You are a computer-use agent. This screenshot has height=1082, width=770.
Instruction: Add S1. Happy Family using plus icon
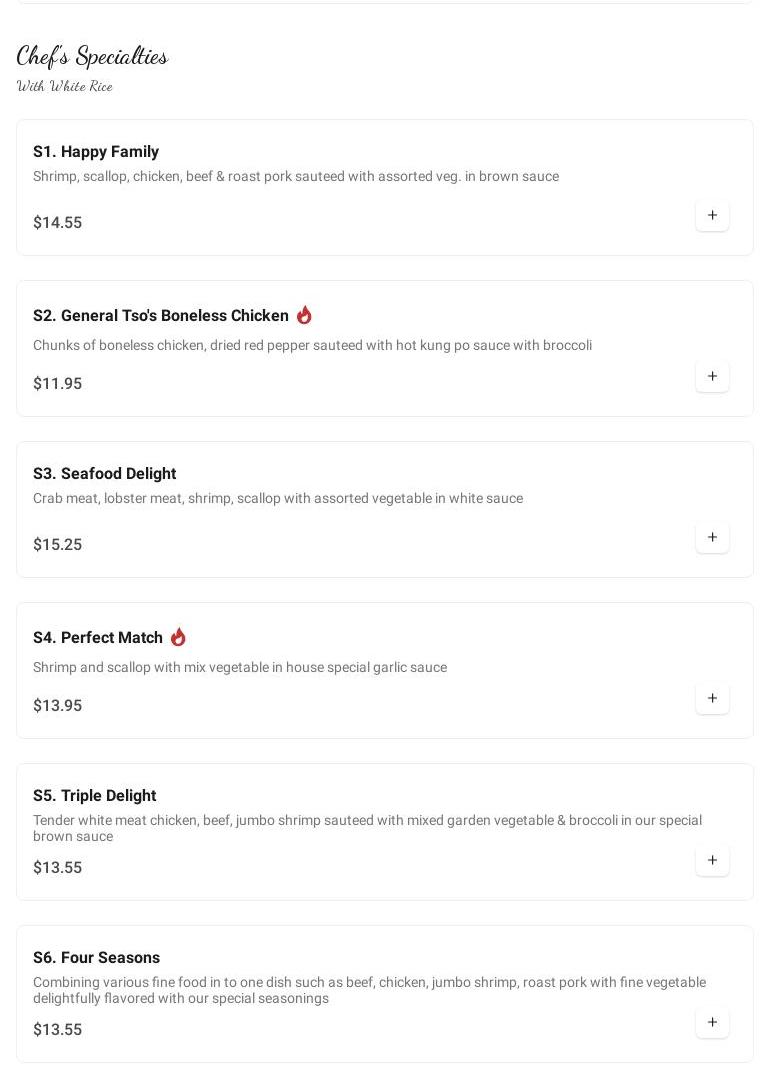(712, 216)
